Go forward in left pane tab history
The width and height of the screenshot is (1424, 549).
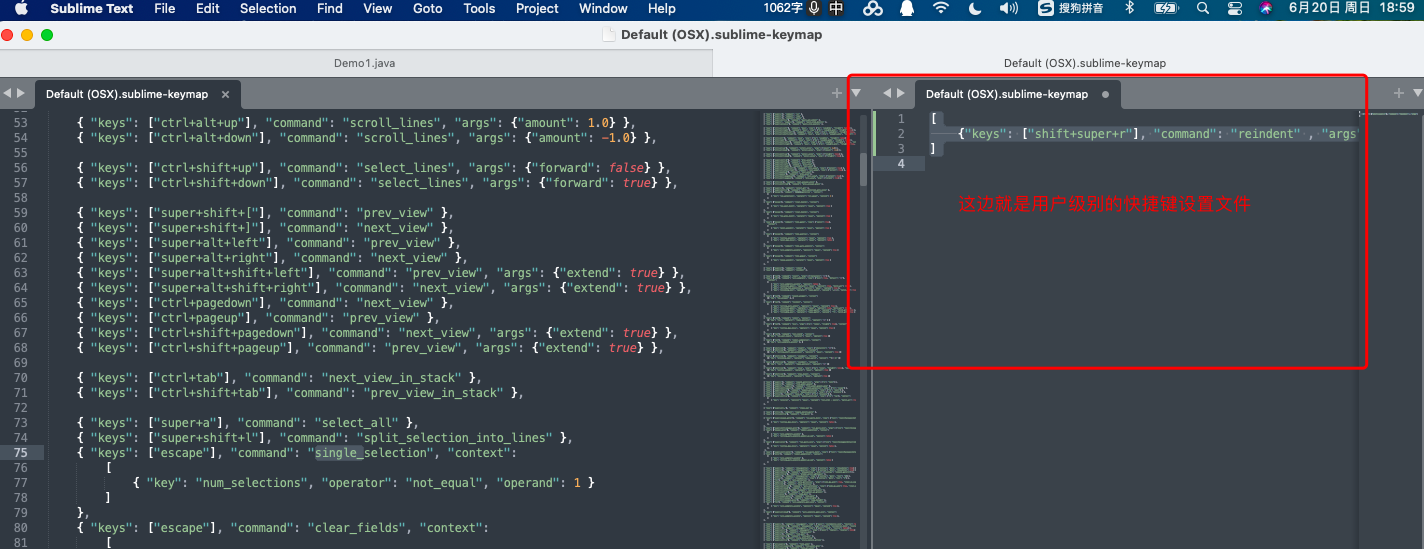(x=21, y=94)
